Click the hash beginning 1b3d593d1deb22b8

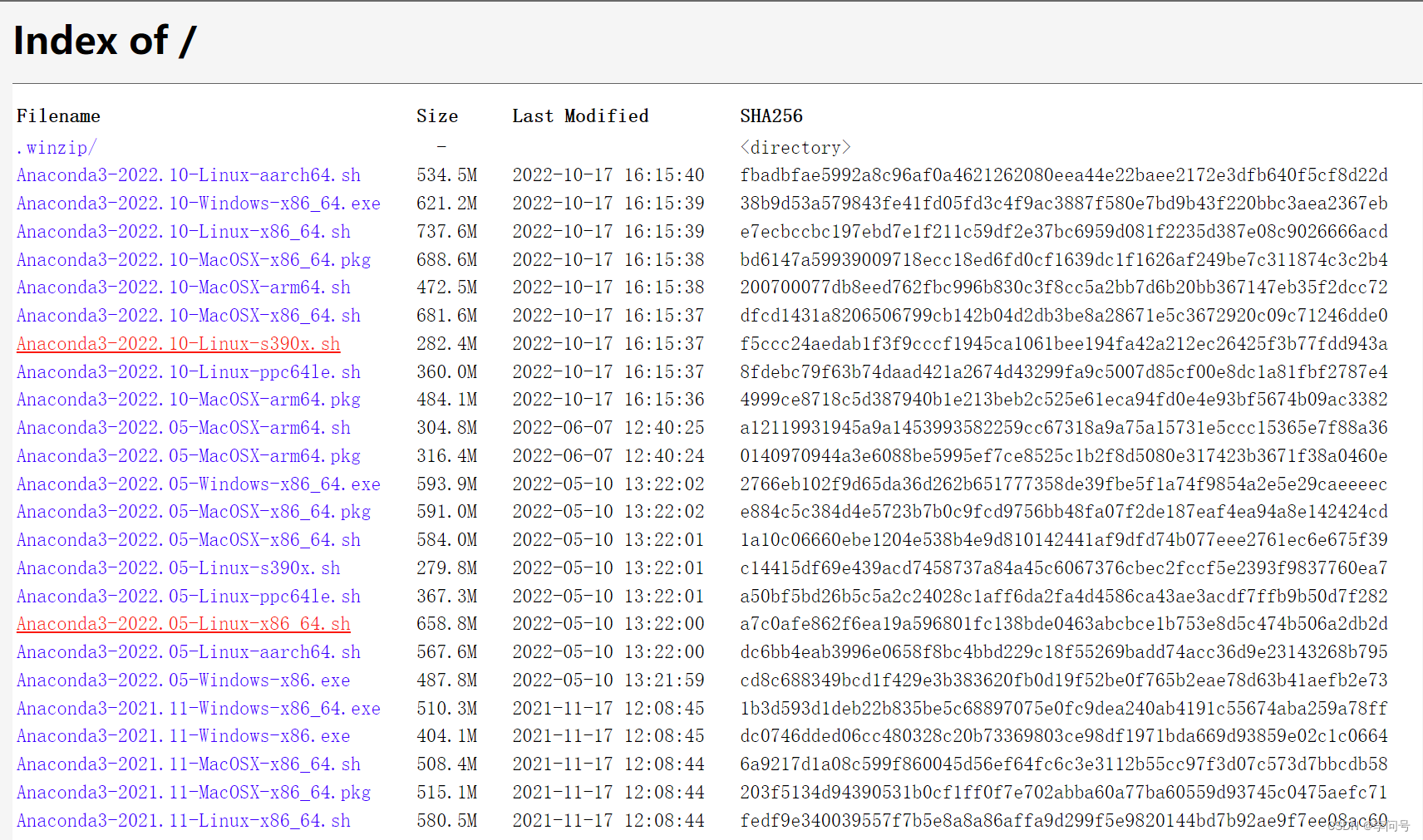point(1064,709)
